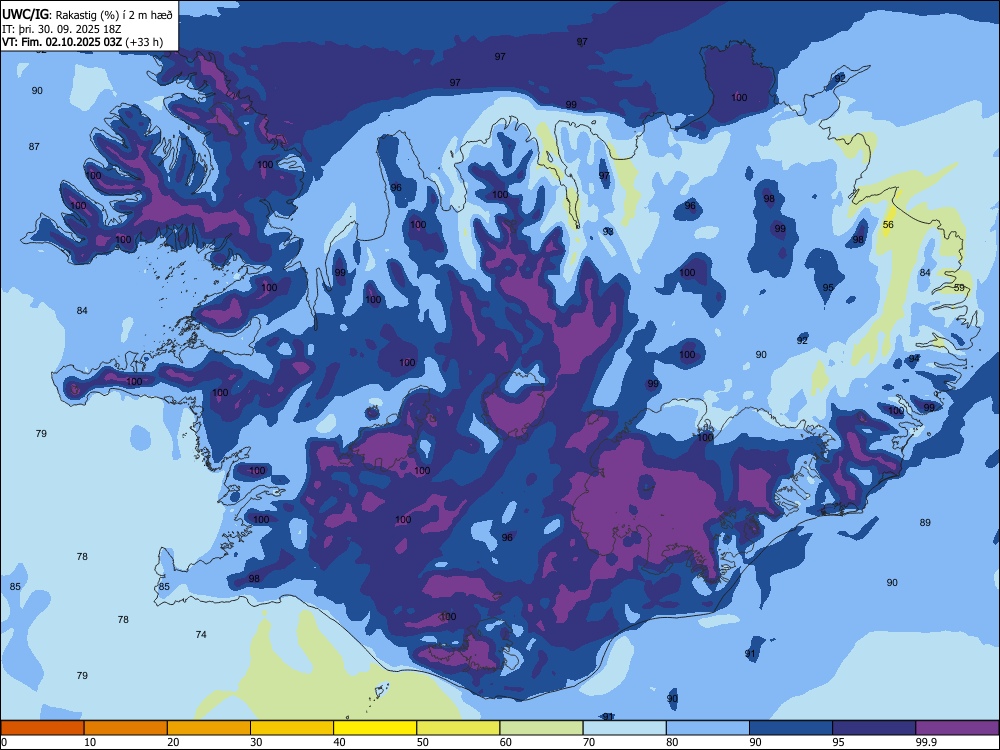Click the '94' humidity value on the map
1000x750 pixels.
[914, 358]
